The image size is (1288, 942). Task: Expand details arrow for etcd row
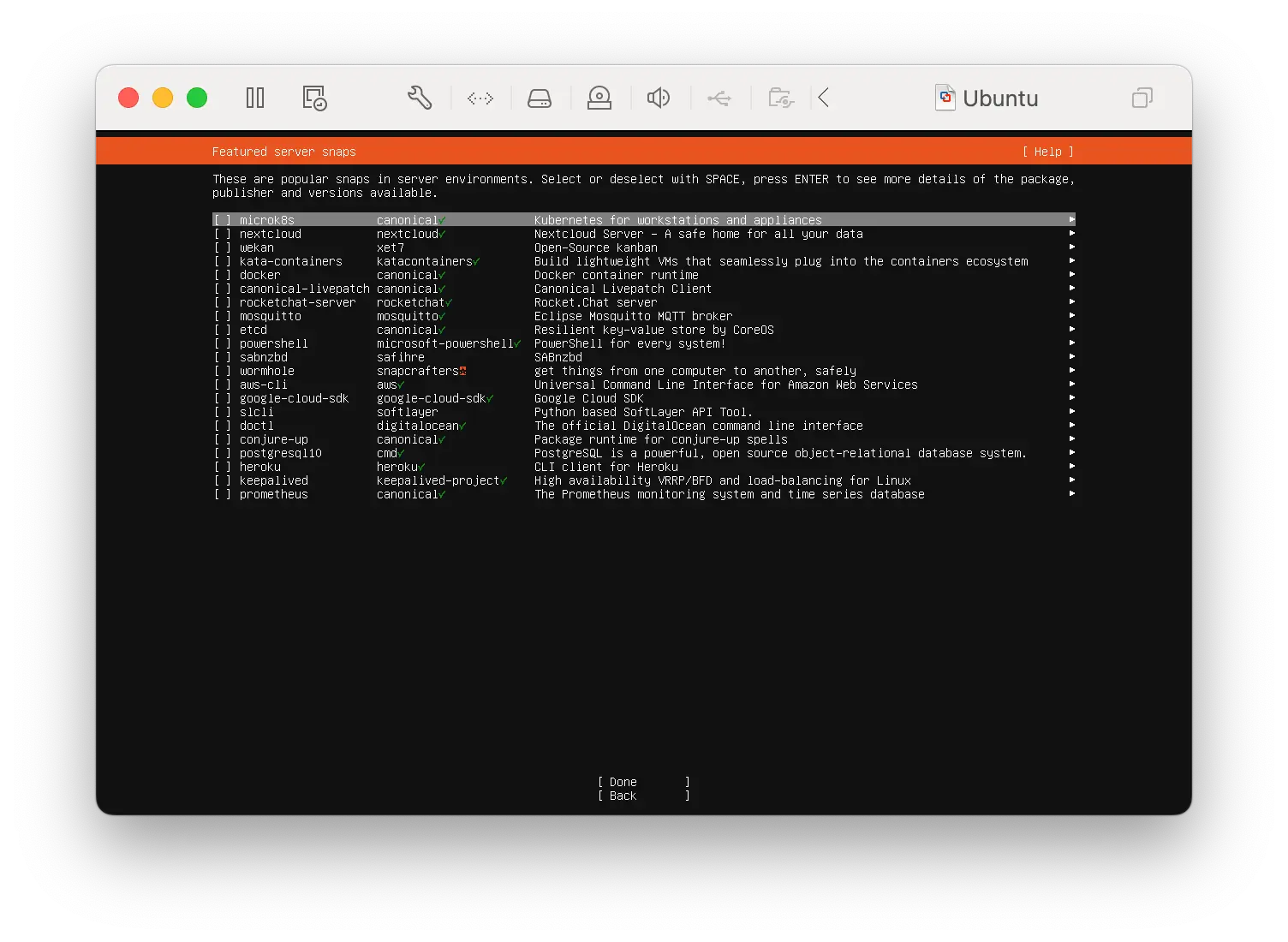coord(1071,330)
